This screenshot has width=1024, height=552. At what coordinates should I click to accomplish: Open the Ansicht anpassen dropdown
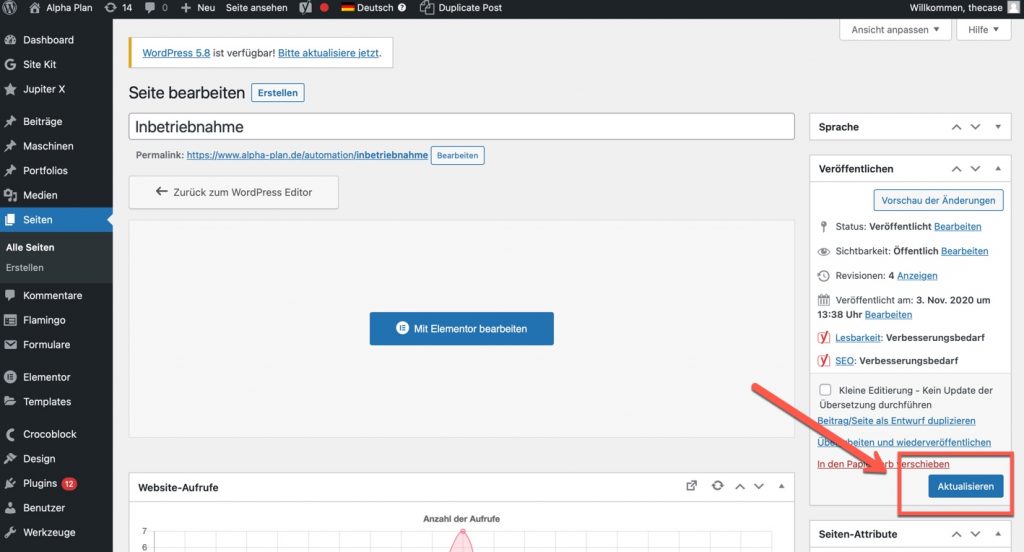pos(895,30)
